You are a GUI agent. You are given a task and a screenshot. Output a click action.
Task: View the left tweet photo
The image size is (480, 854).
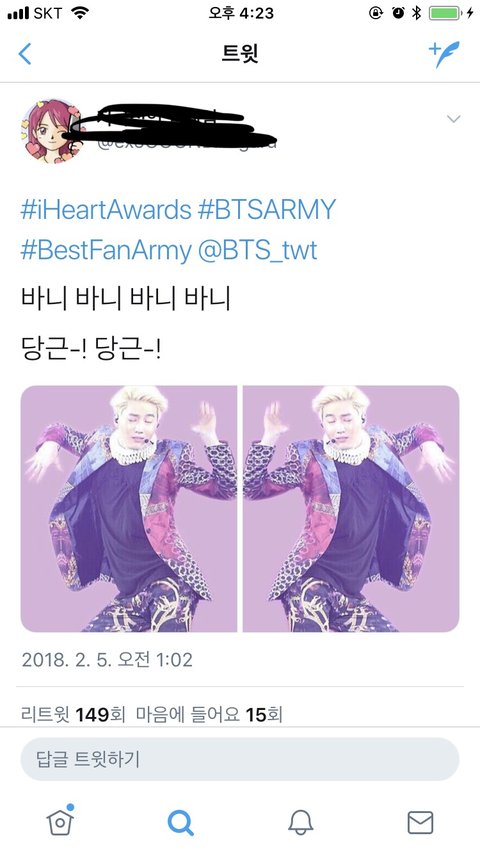(129, 509)
